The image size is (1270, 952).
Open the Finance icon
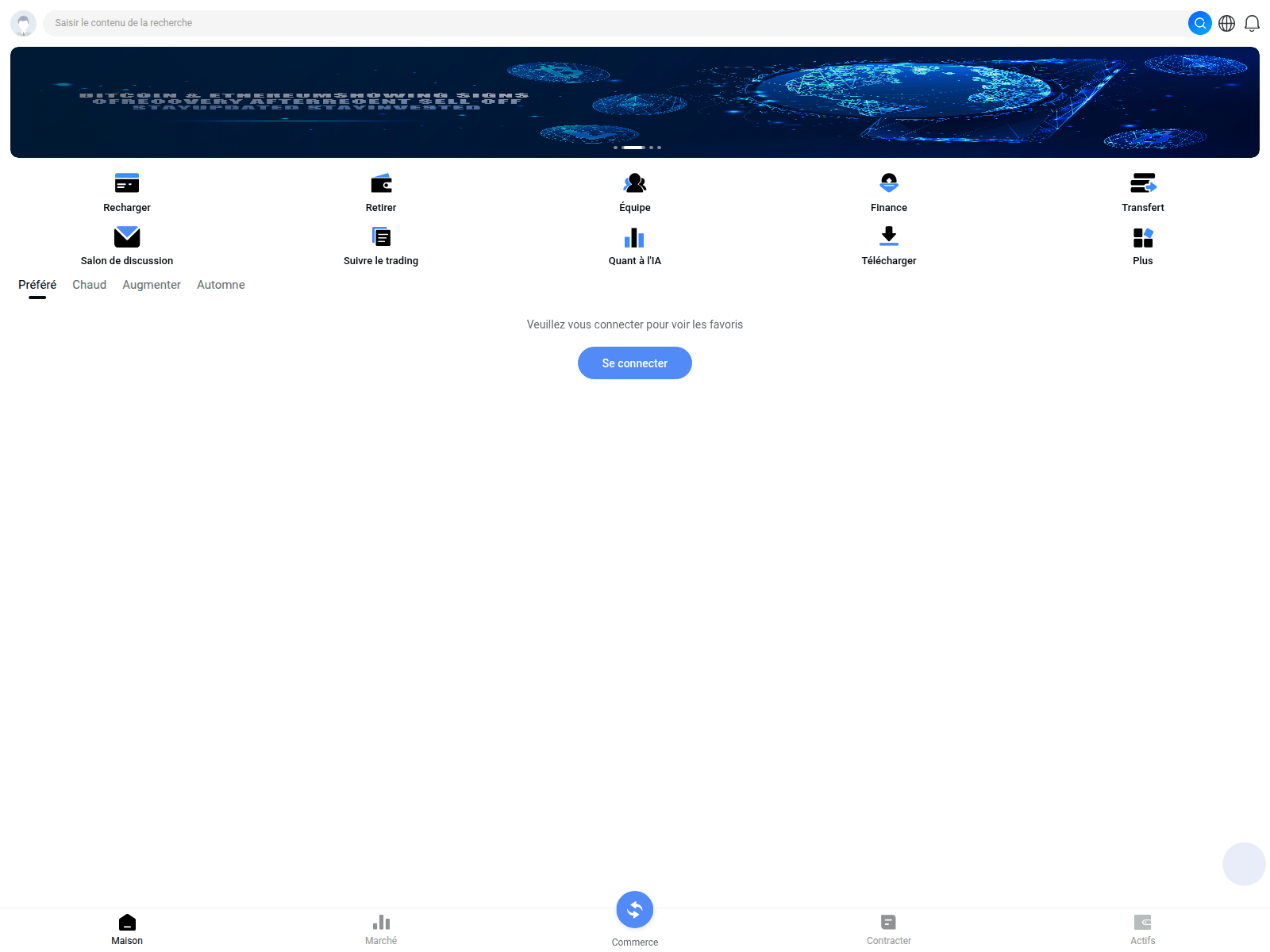pyautogui.click(x=889, y=183)
